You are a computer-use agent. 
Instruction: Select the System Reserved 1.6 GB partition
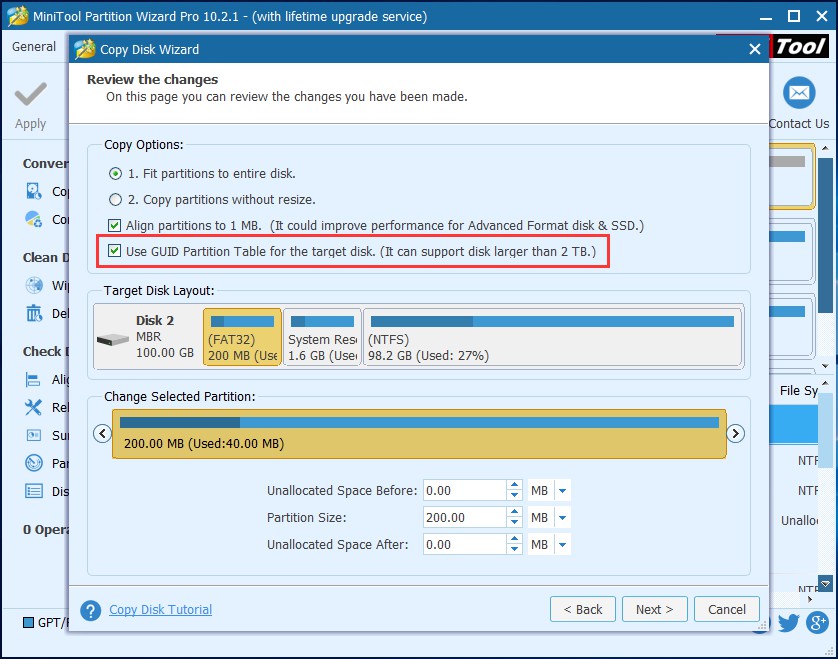pos(322,337)
